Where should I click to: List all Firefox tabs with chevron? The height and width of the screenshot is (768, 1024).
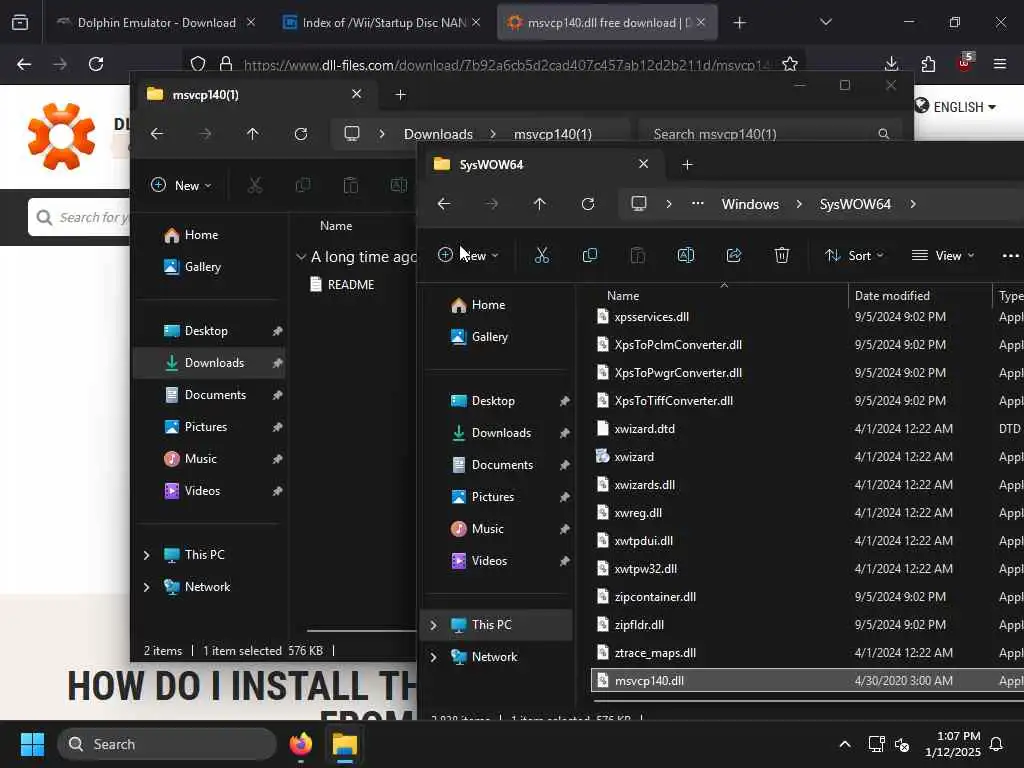click(x=826, y=22)
